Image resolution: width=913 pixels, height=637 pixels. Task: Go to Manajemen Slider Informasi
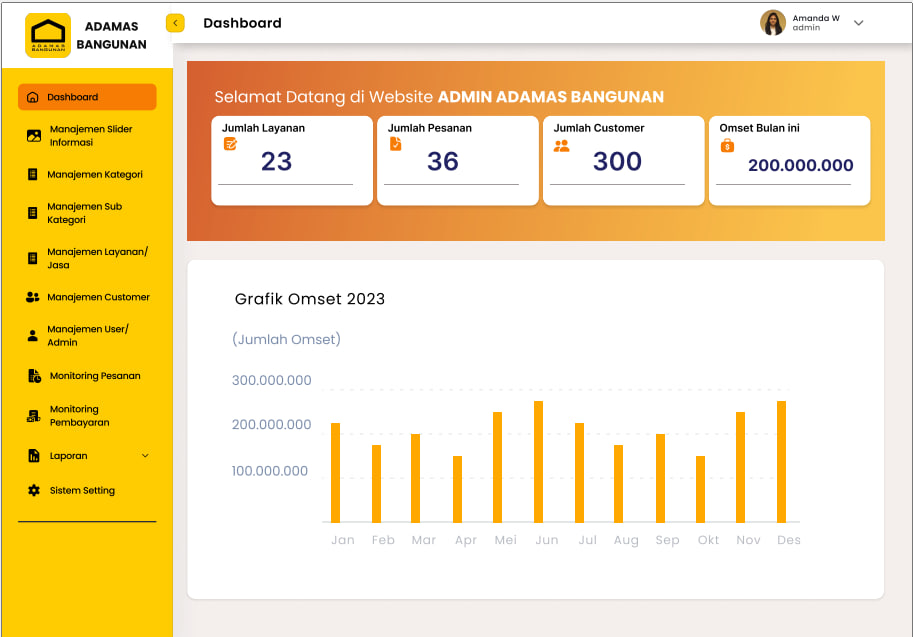(x=91, y=136)
